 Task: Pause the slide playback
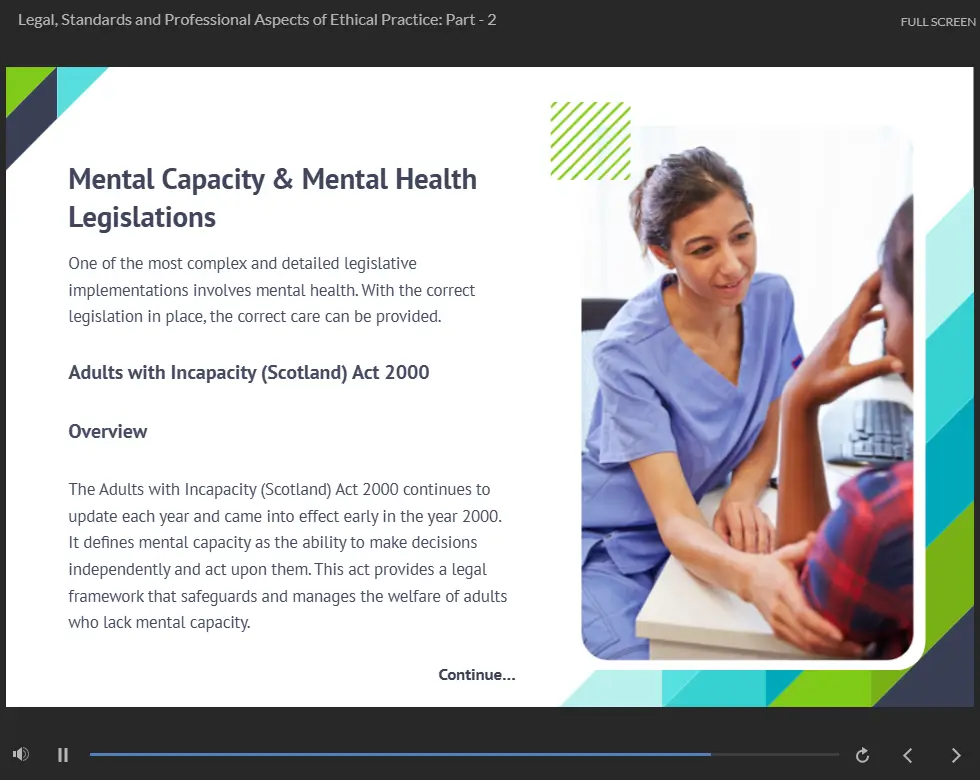coord(62,755)
